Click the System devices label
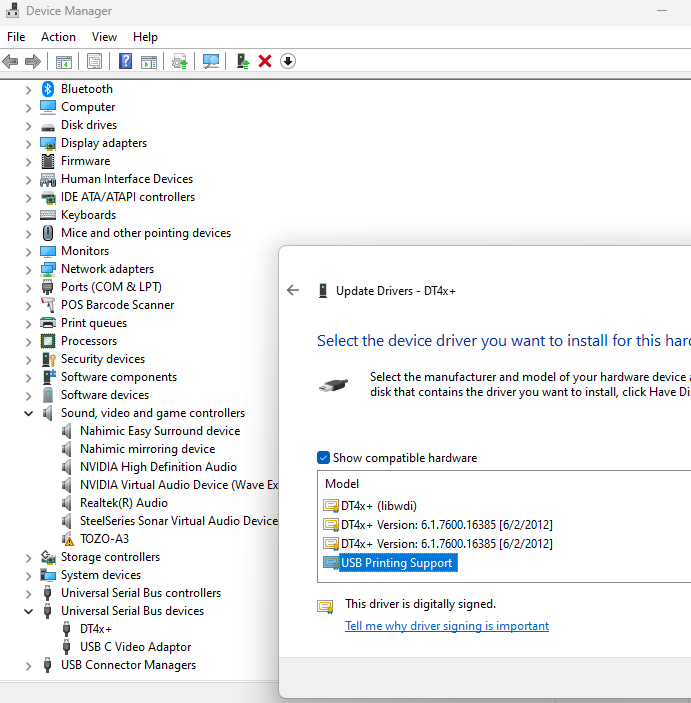This screenshot has height=703, width=691. coord(101,575)
